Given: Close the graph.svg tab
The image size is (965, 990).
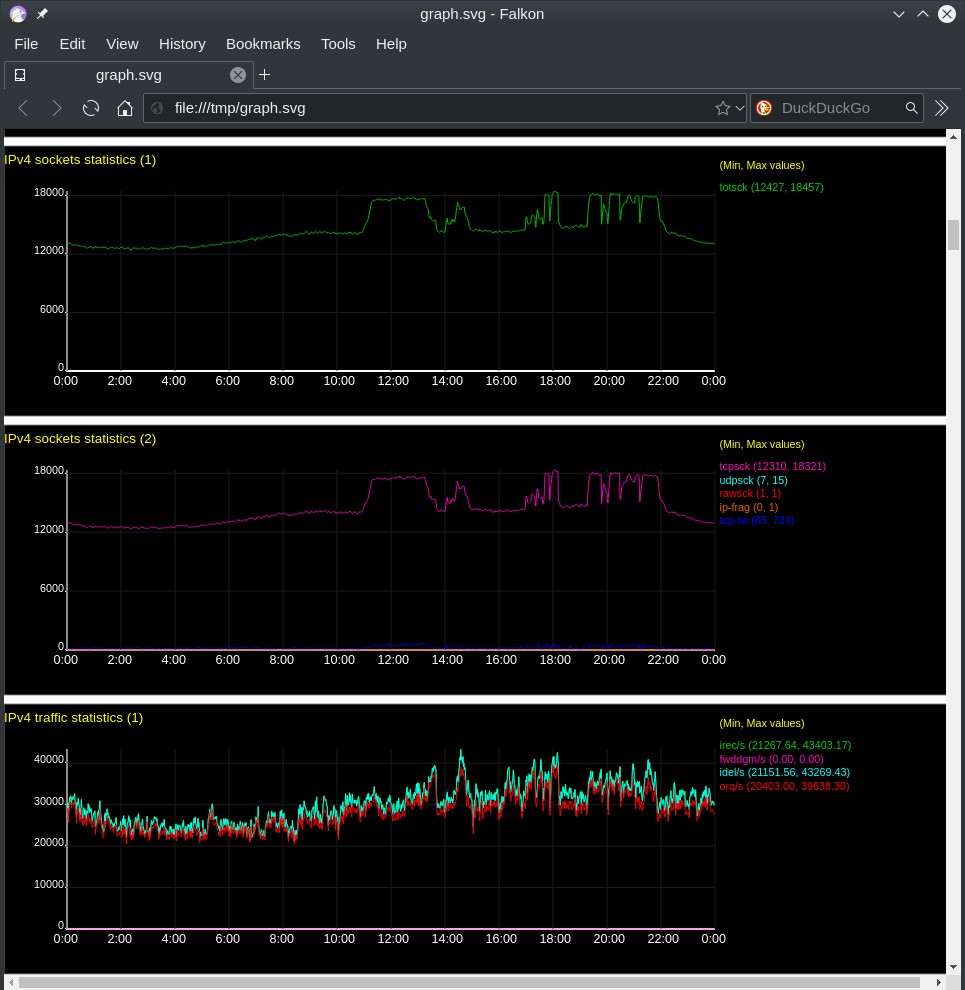Looking at the screenshot, I should point(238,74).
